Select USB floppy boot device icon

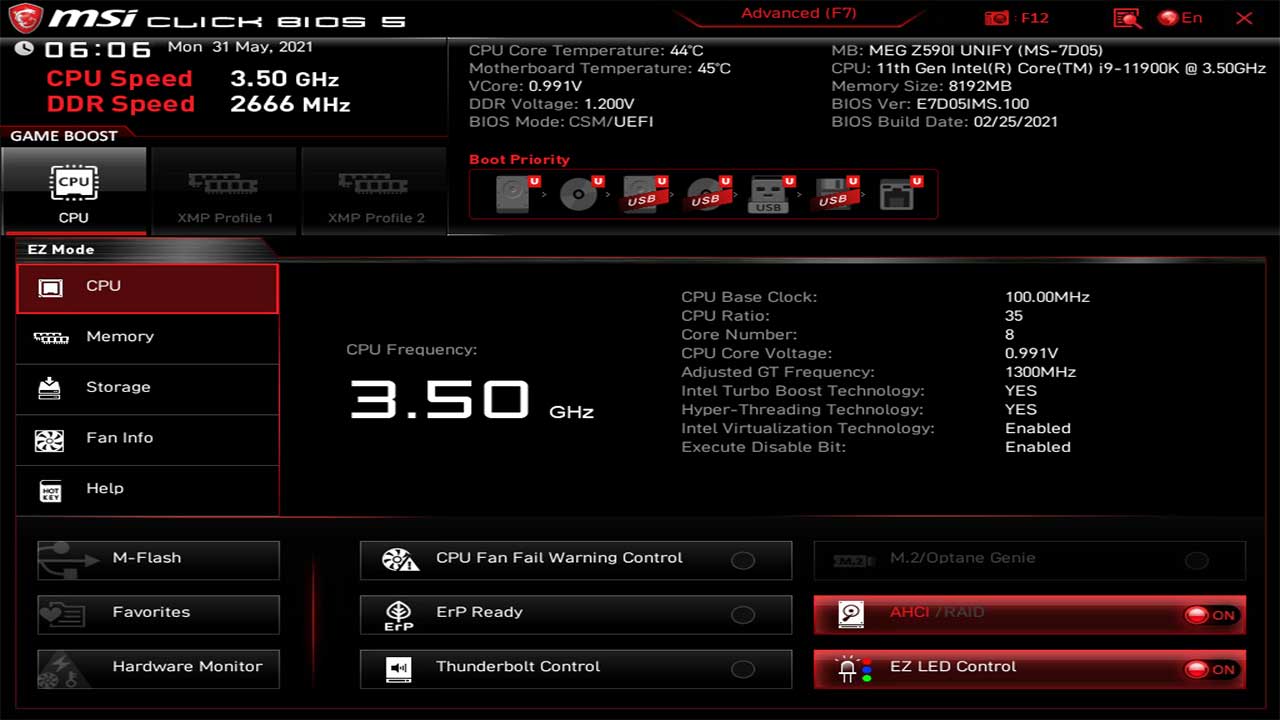pos(833,194)
